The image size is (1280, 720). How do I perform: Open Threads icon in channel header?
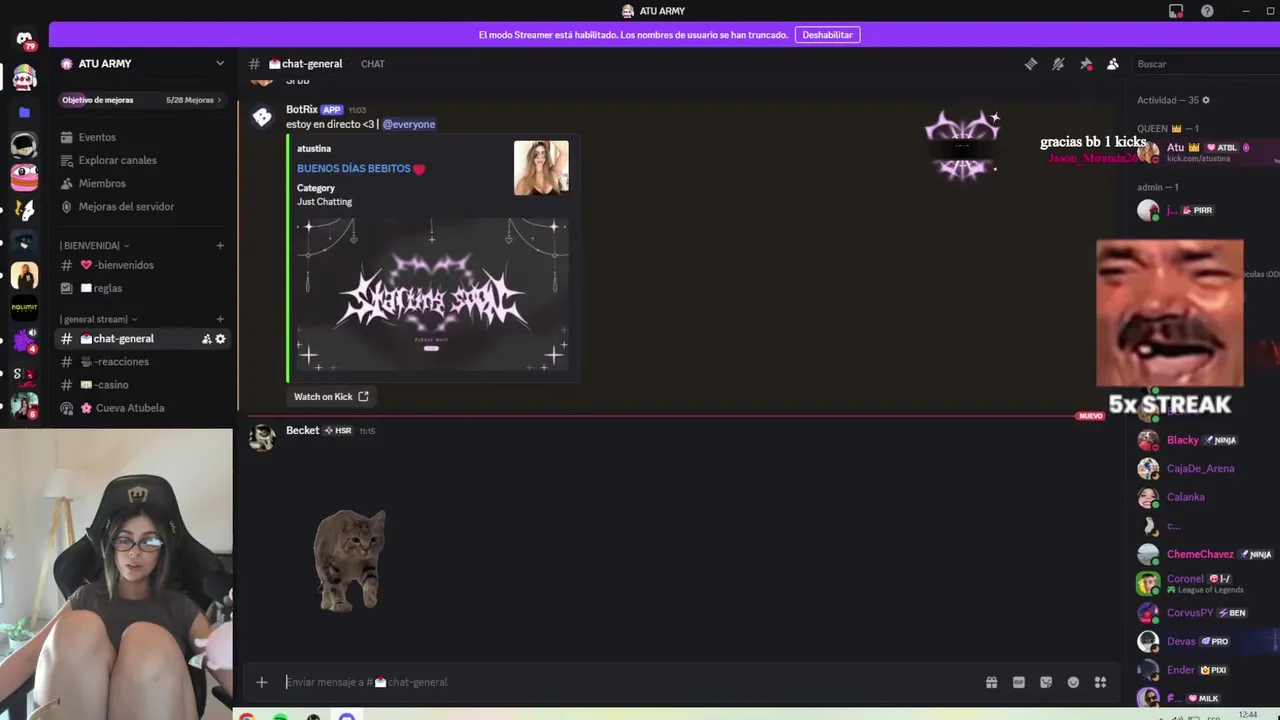[x=1031, y=64]
